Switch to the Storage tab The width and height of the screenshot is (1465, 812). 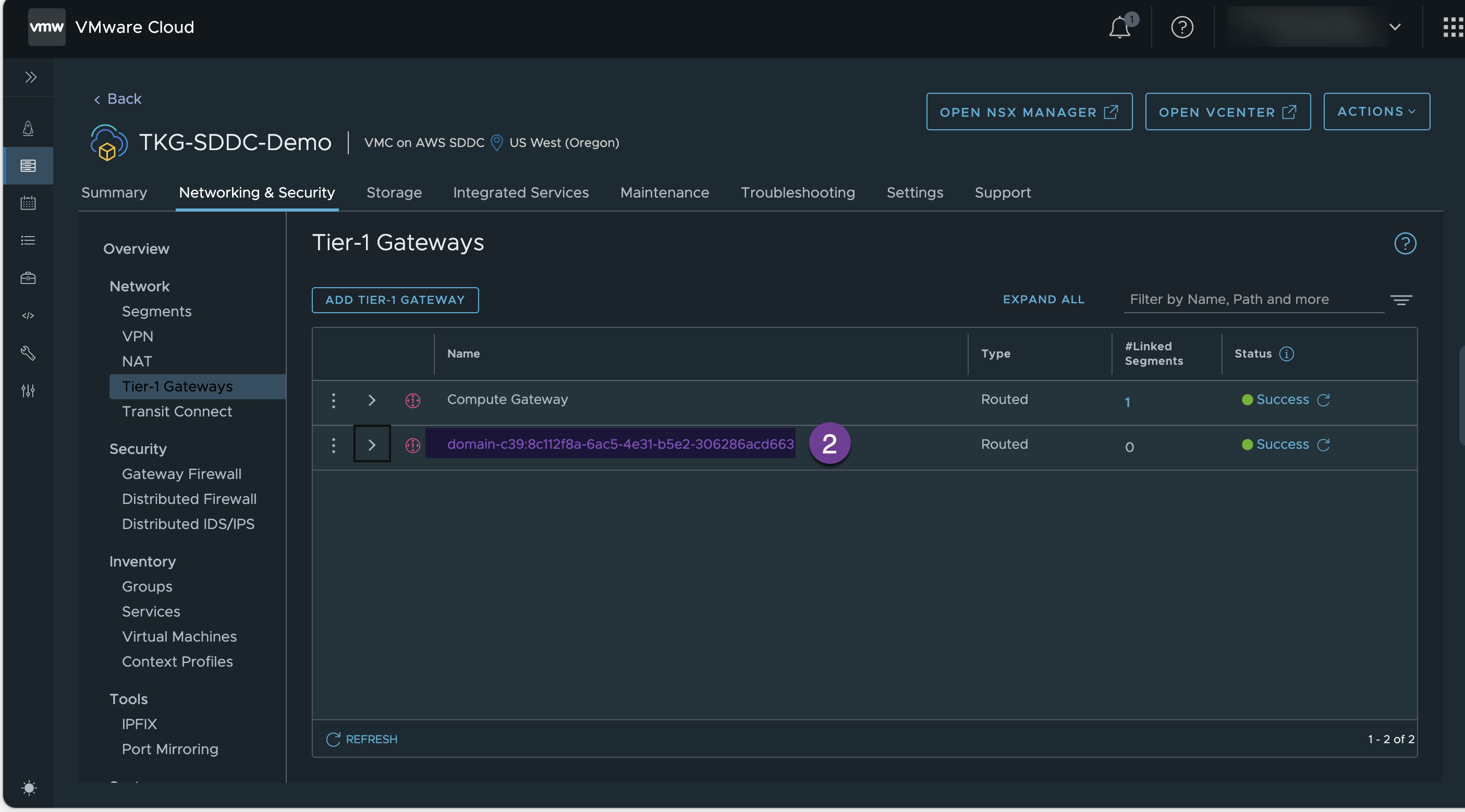[x=394, y=192]
